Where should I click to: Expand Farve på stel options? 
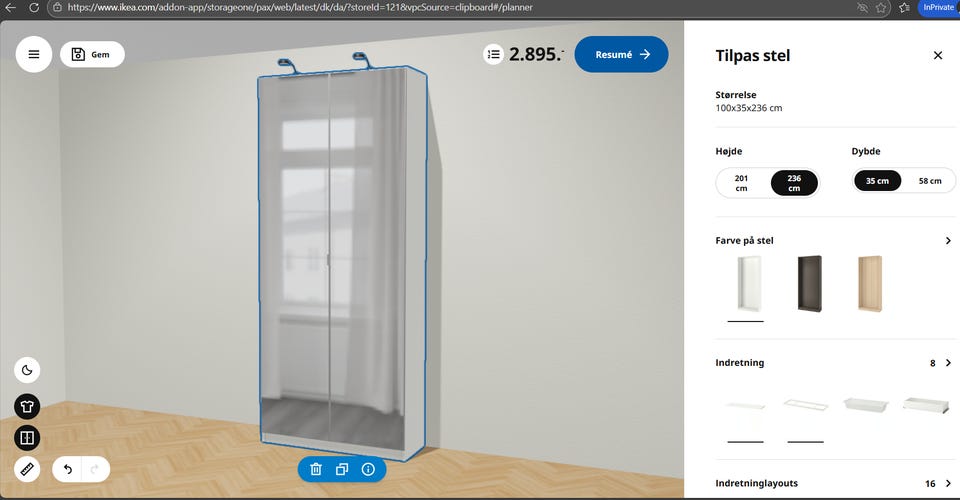pyautogui.click(x=948, y=241)
